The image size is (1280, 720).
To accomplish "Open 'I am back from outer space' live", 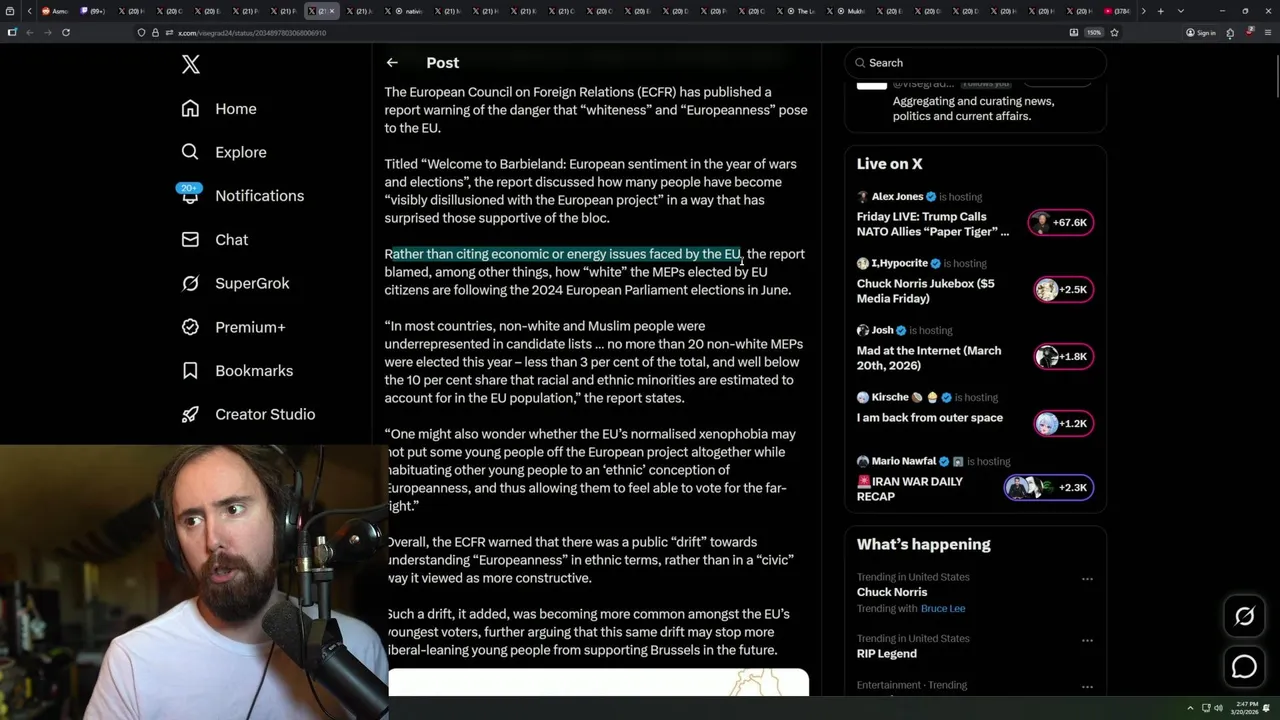I will click(930, 418).
